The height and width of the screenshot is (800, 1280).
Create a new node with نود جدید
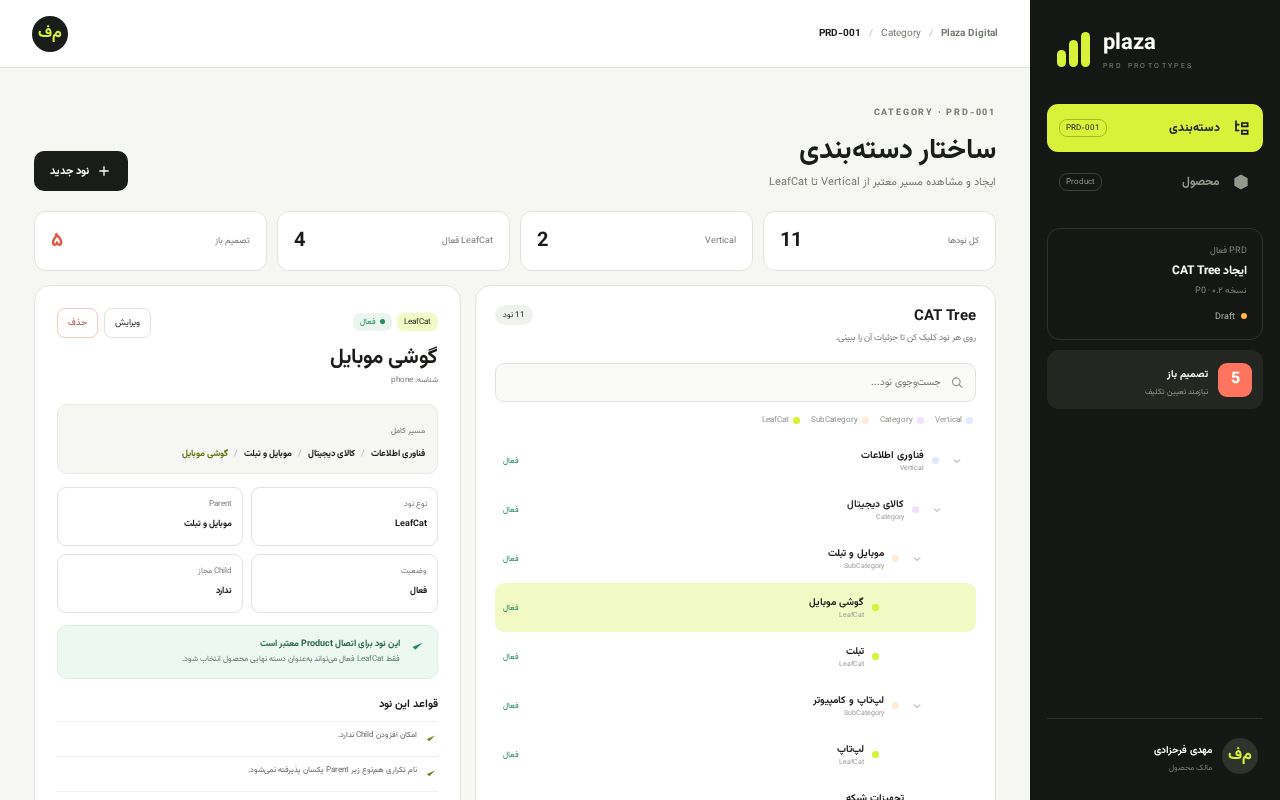tap(81, 171)
